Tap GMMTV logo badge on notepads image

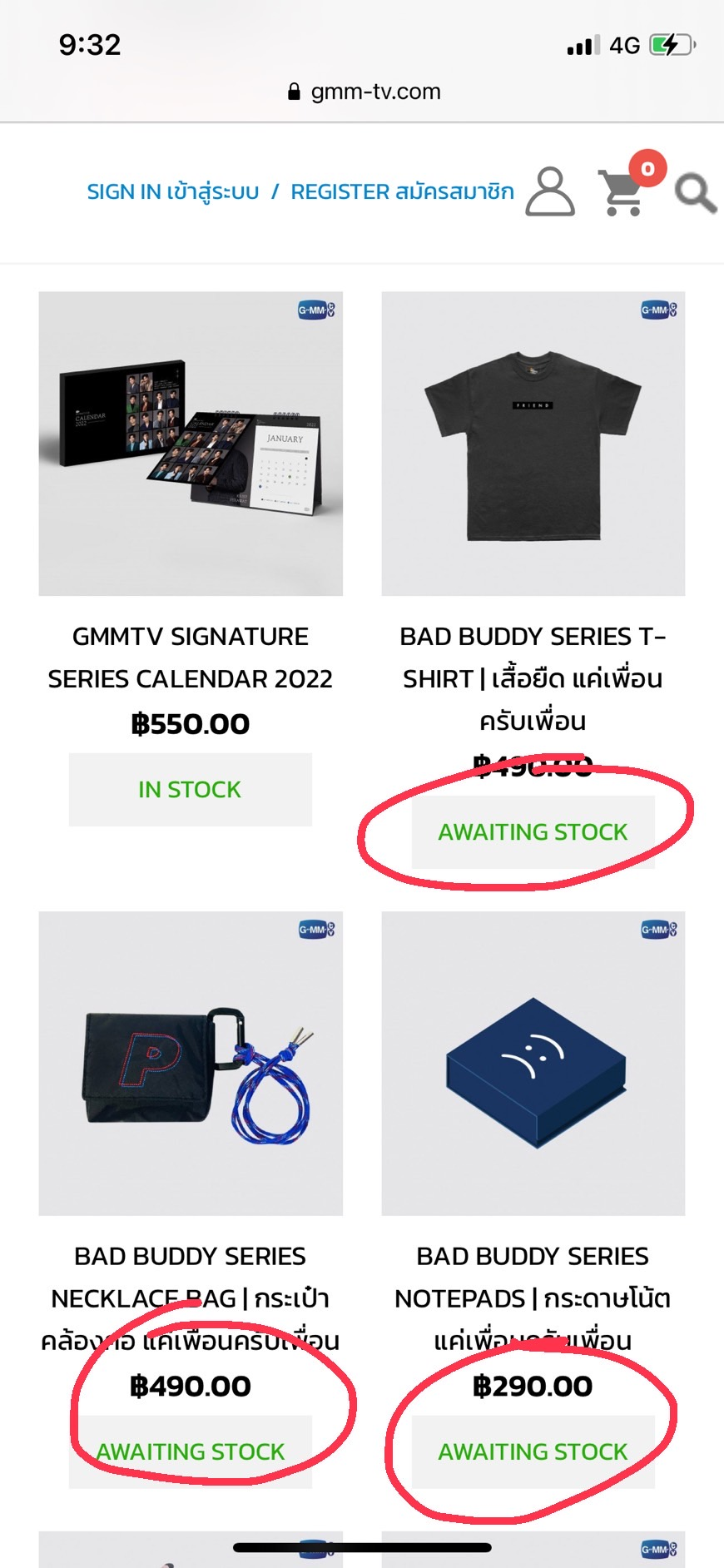click(x=659, y=930)
